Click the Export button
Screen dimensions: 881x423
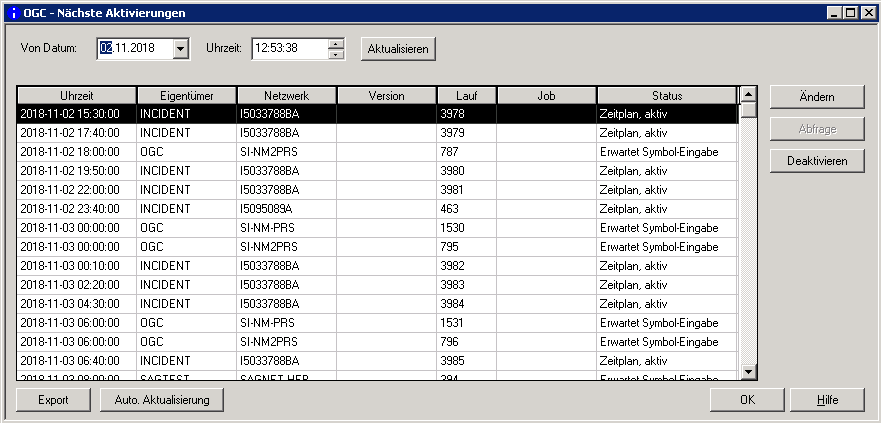[53, 400]
